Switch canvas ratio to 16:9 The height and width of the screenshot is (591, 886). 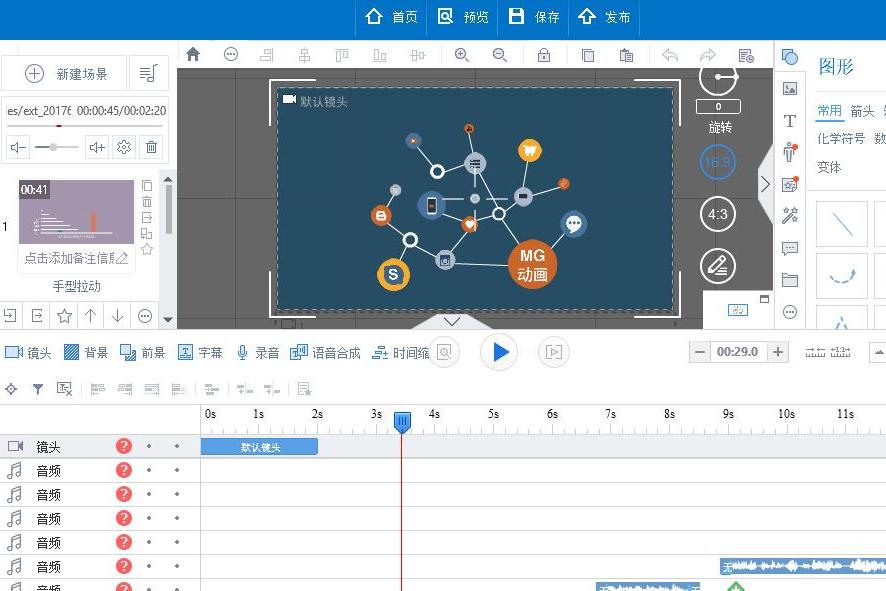717,161
